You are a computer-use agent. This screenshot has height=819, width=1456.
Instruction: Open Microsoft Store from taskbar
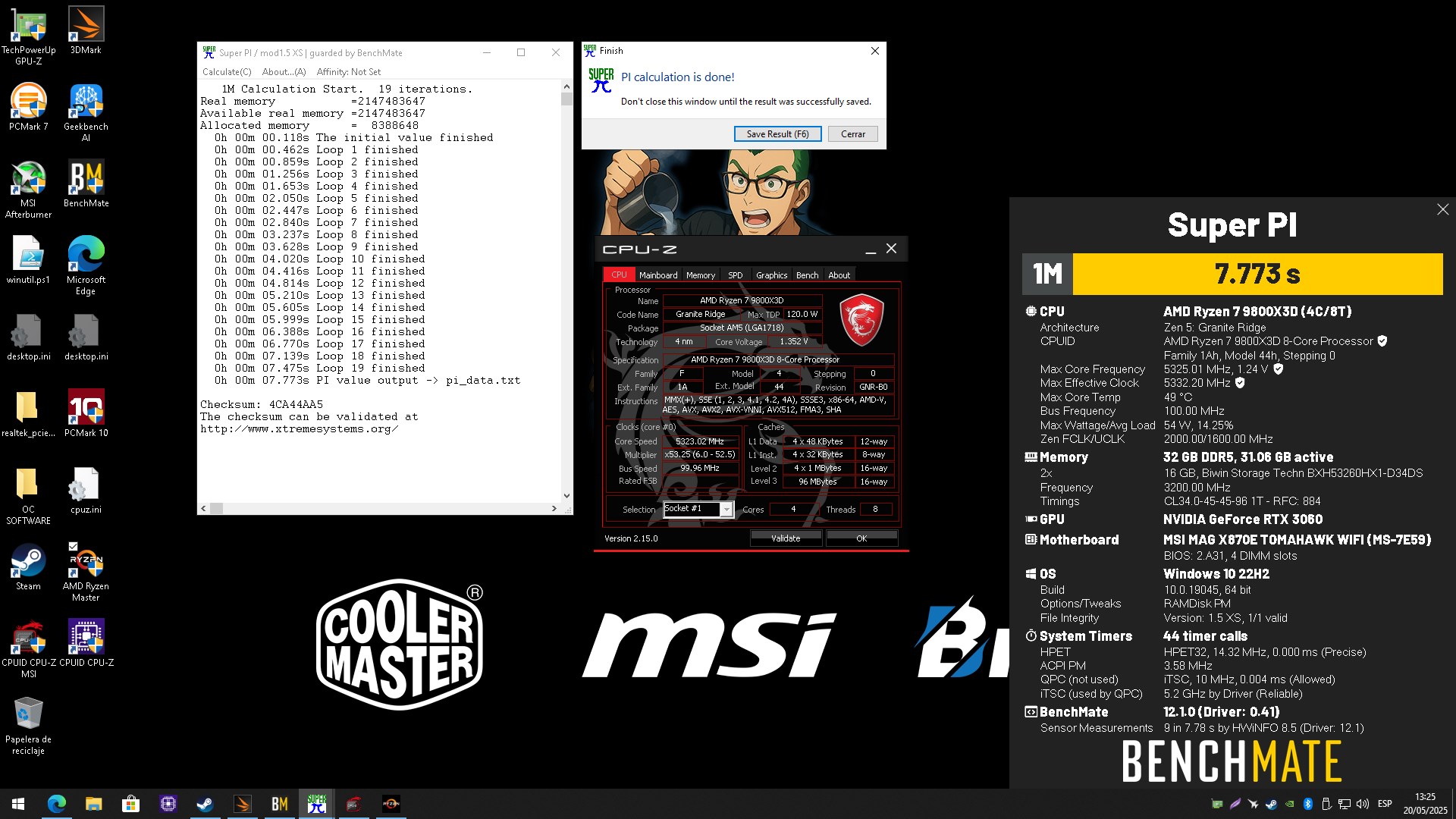tap(130, 804)
